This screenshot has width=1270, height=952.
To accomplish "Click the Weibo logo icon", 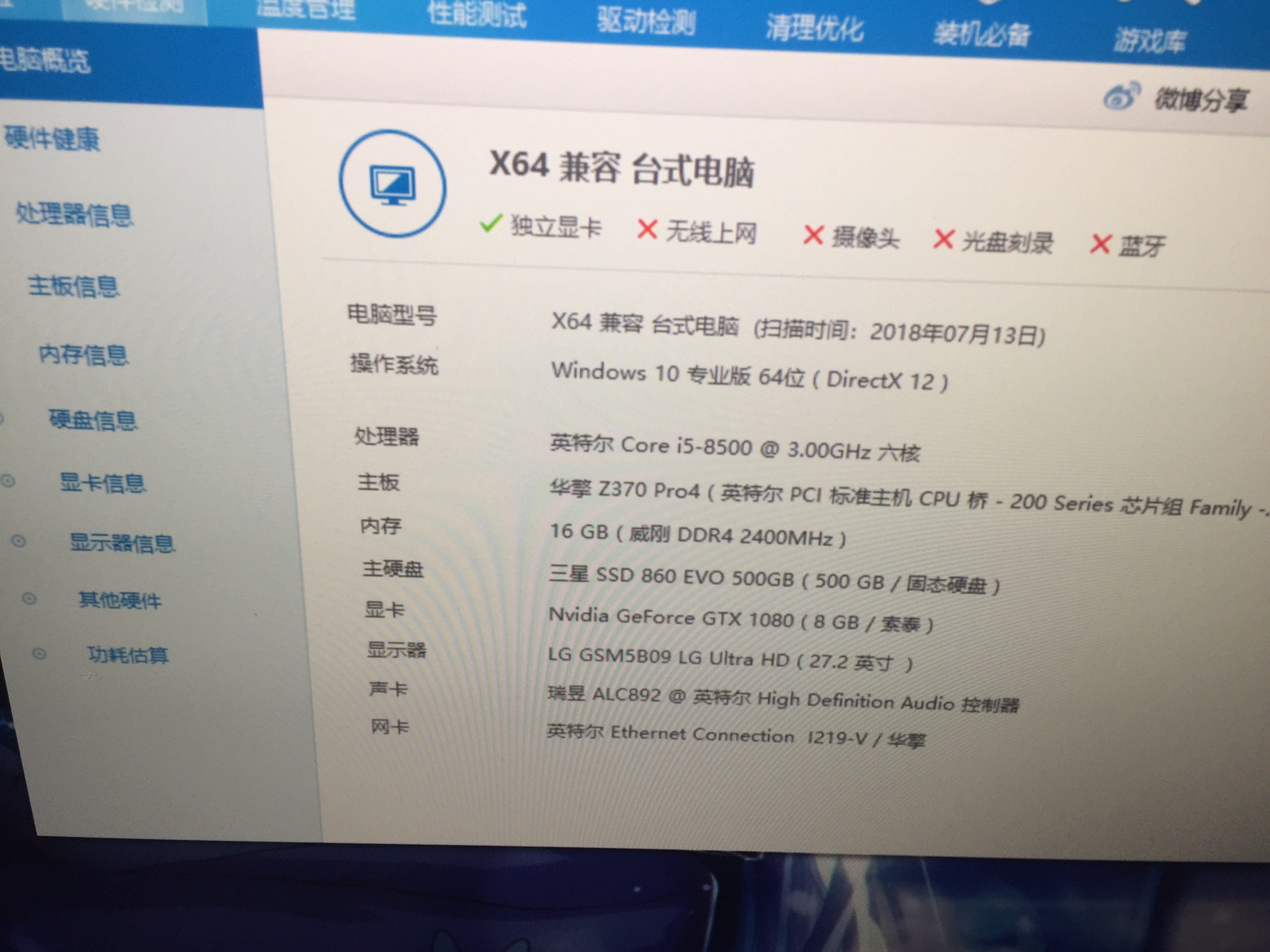I will [x=1122, y=96].
